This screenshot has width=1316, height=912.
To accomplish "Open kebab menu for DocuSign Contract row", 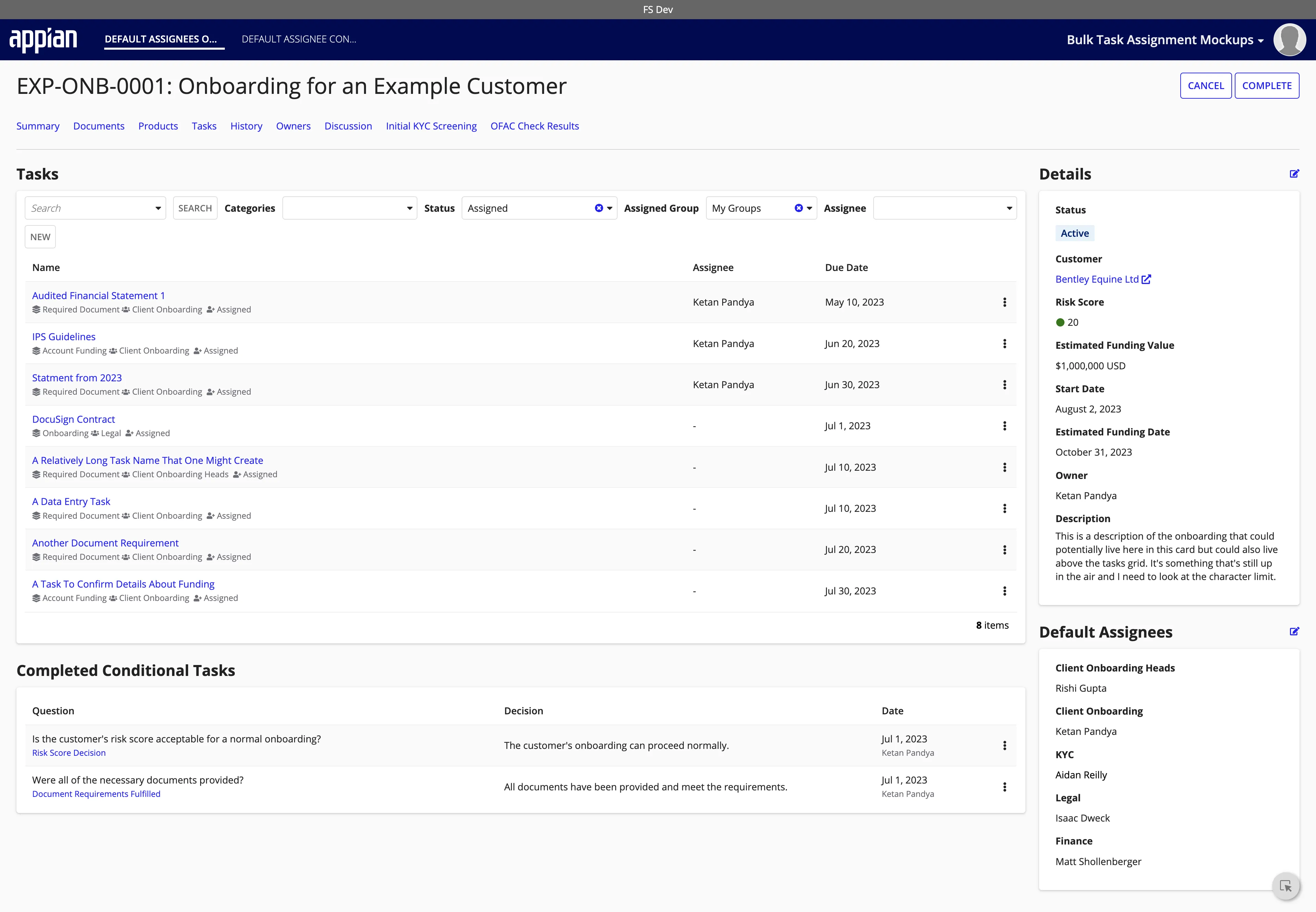I will pos(1005,426).
